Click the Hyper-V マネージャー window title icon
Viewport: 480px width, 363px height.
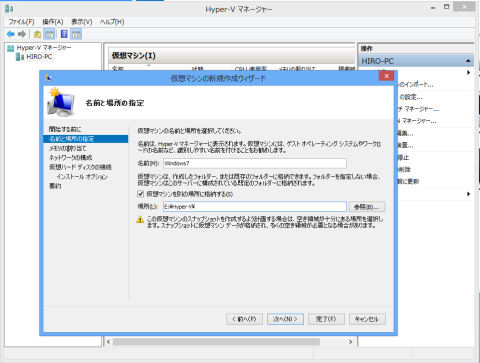tap(9, 8)
